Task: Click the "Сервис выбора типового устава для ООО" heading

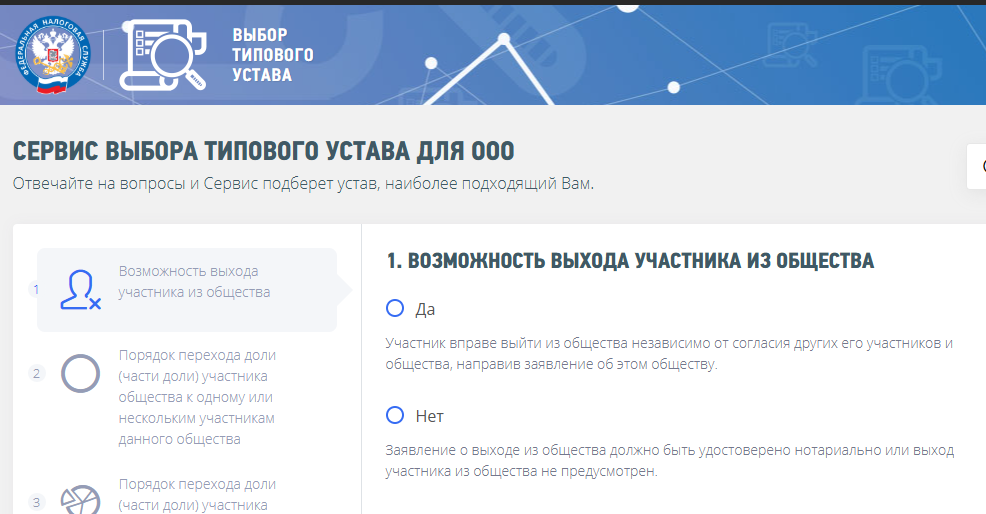Action: [264, 152]
